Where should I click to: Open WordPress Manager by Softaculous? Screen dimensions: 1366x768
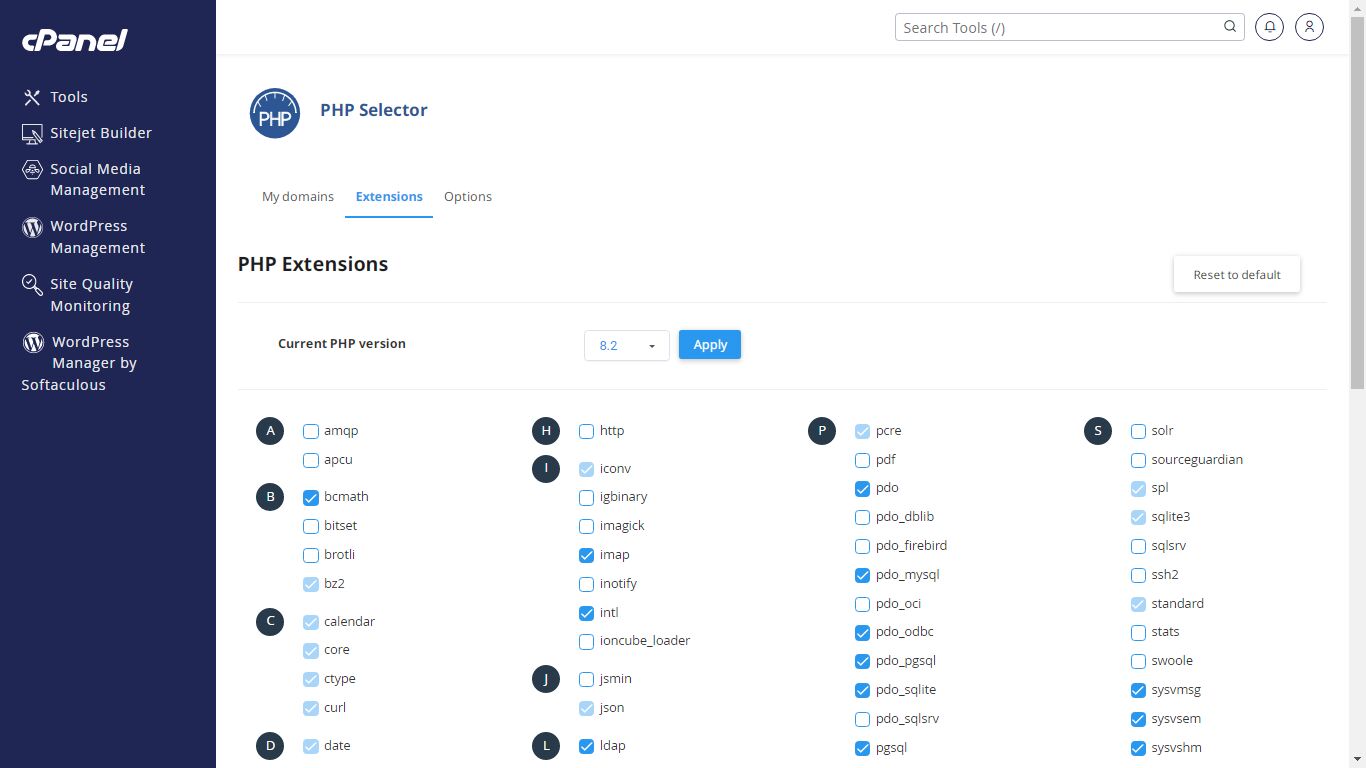click(x=78, y=362)
